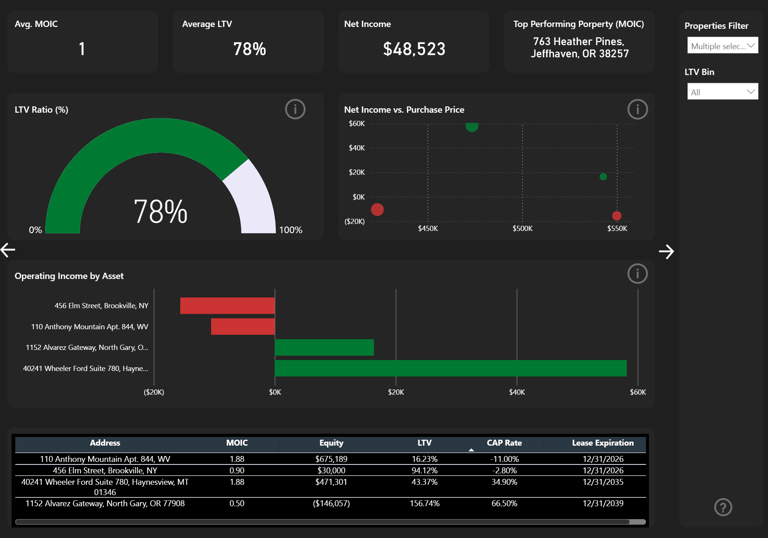Viewport: 768px width, 538px height.
Task: Select the Lease Expiration column header
Action: tap(602, 443)
